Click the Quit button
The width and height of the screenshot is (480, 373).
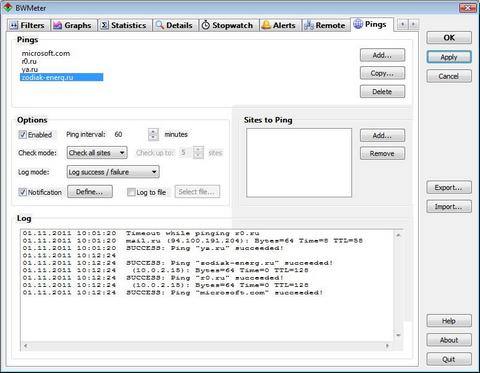pyautogui.click(x=449, y=359)
